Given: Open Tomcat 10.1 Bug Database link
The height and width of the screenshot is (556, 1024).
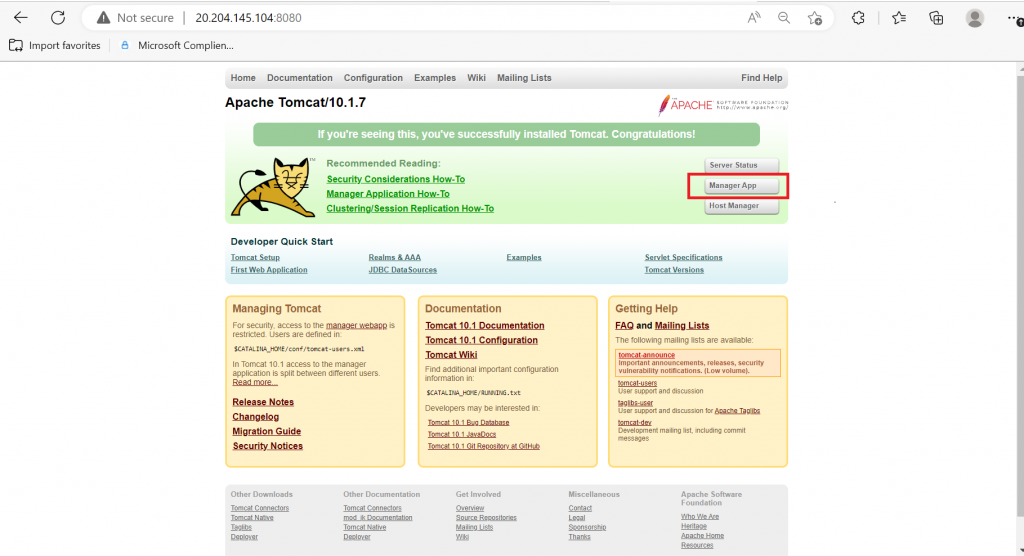Looking at the screenshot, I should click(468, 423).
